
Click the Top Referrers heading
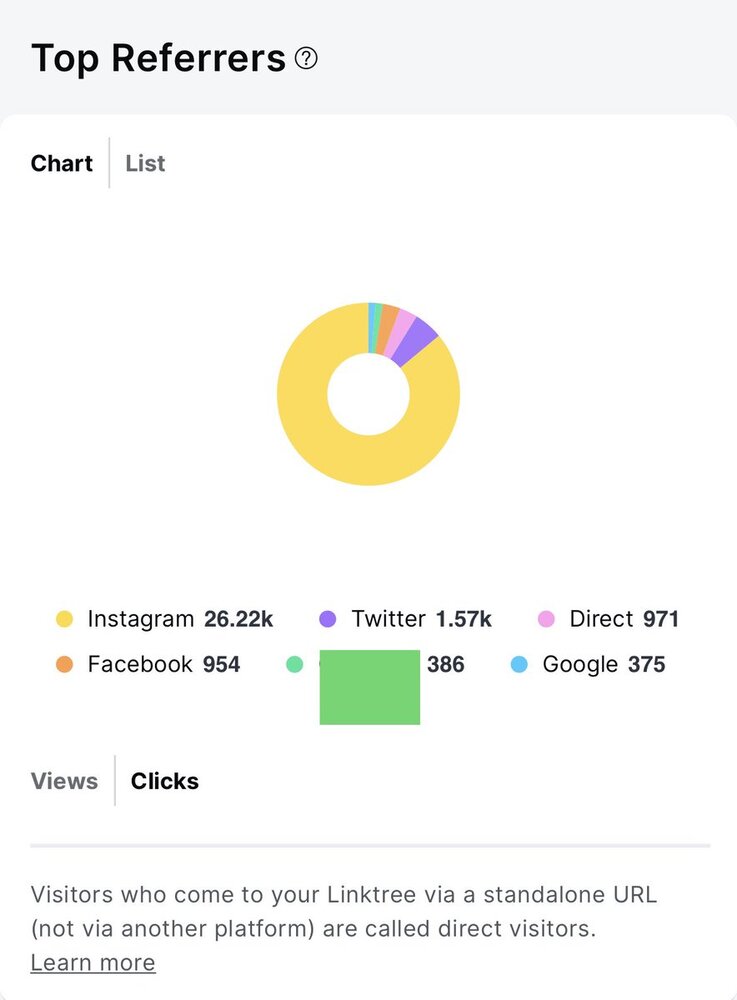coord(158,59)
